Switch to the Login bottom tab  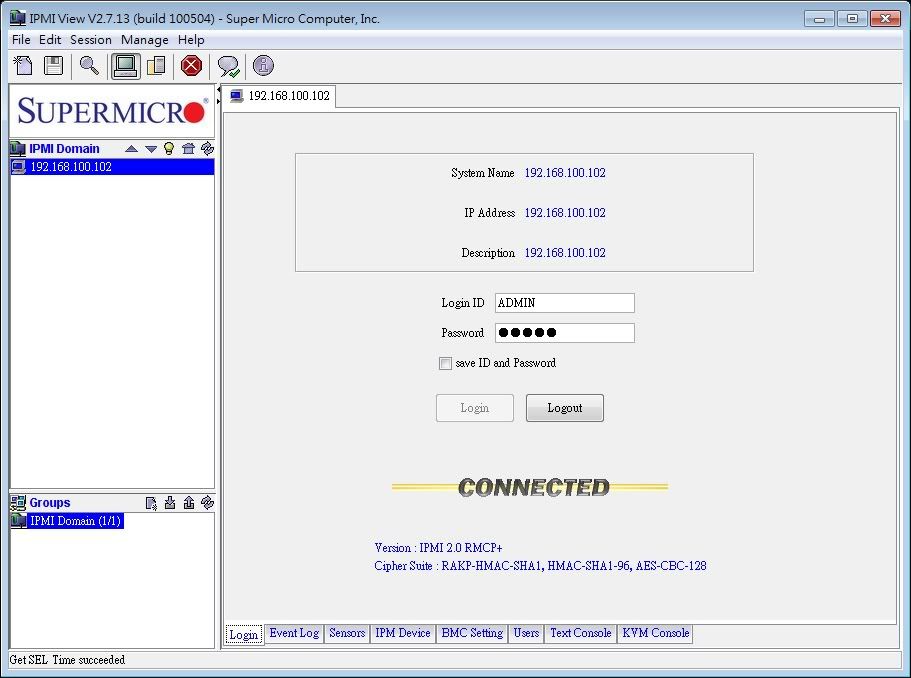tap(243, 634)
